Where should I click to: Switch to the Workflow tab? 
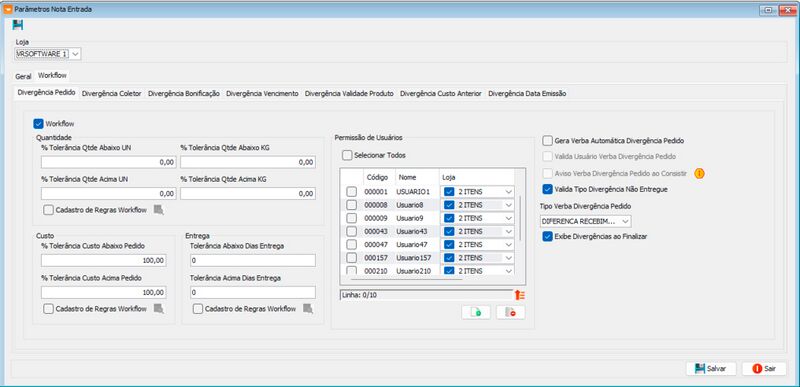[52, 75]
